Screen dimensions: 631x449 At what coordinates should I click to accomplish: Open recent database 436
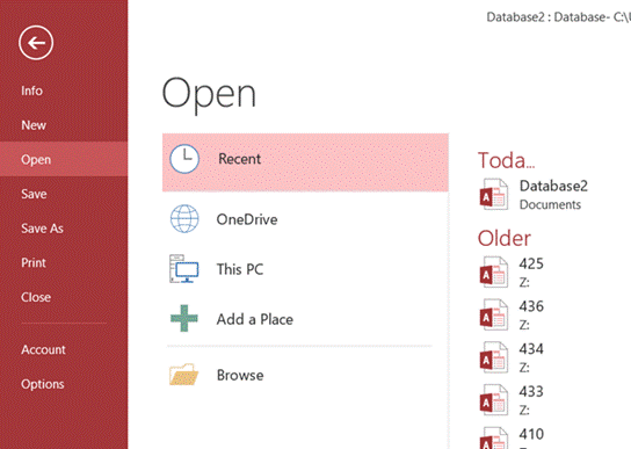click(x=531, y=307)
